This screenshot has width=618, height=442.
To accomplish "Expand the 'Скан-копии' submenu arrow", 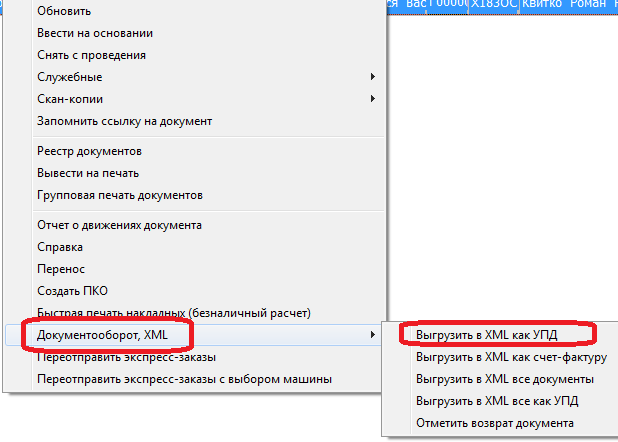I will click(372, 99).
